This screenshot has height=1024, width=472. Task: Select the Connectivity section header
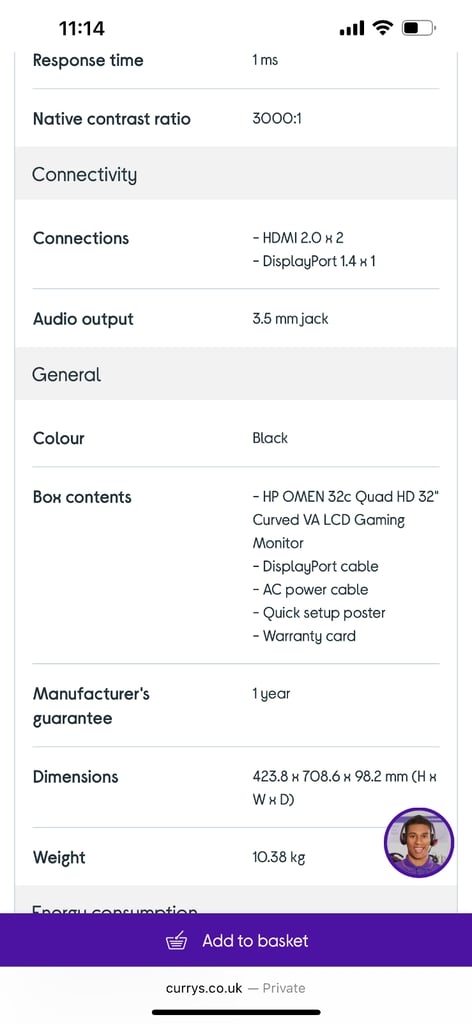point(236,174)
